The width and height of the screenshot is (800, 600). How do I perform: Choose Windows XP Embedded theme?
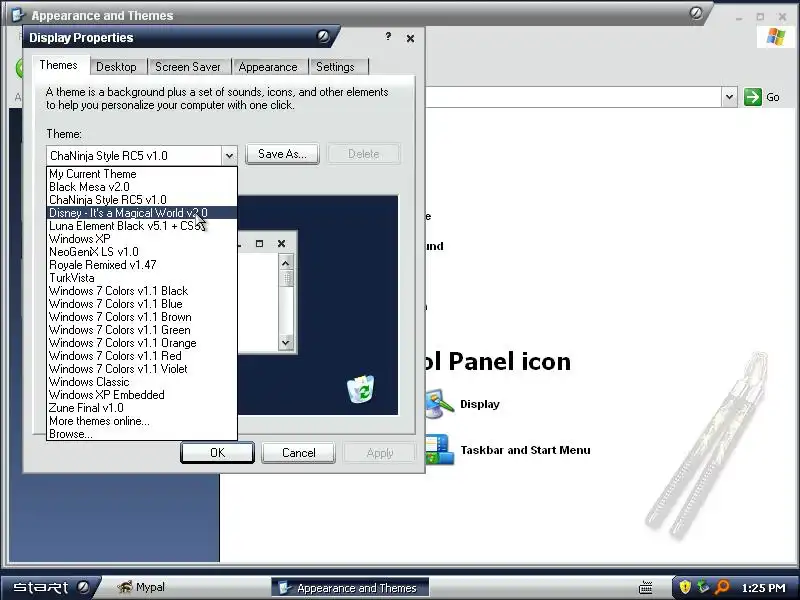pyautogui.click(x=142, y=395)
